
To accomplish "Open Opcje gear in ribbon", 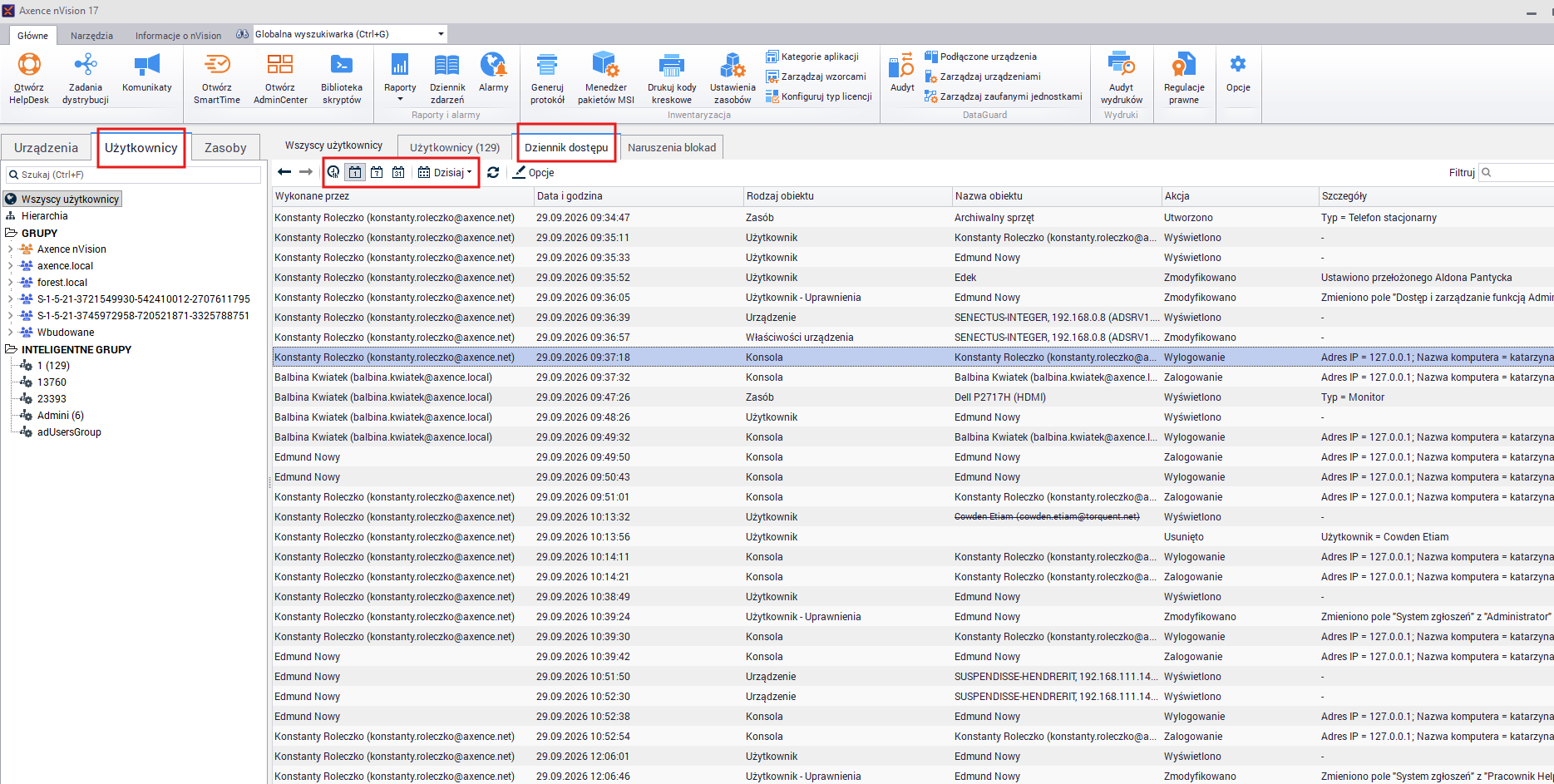I will 1238,72.
